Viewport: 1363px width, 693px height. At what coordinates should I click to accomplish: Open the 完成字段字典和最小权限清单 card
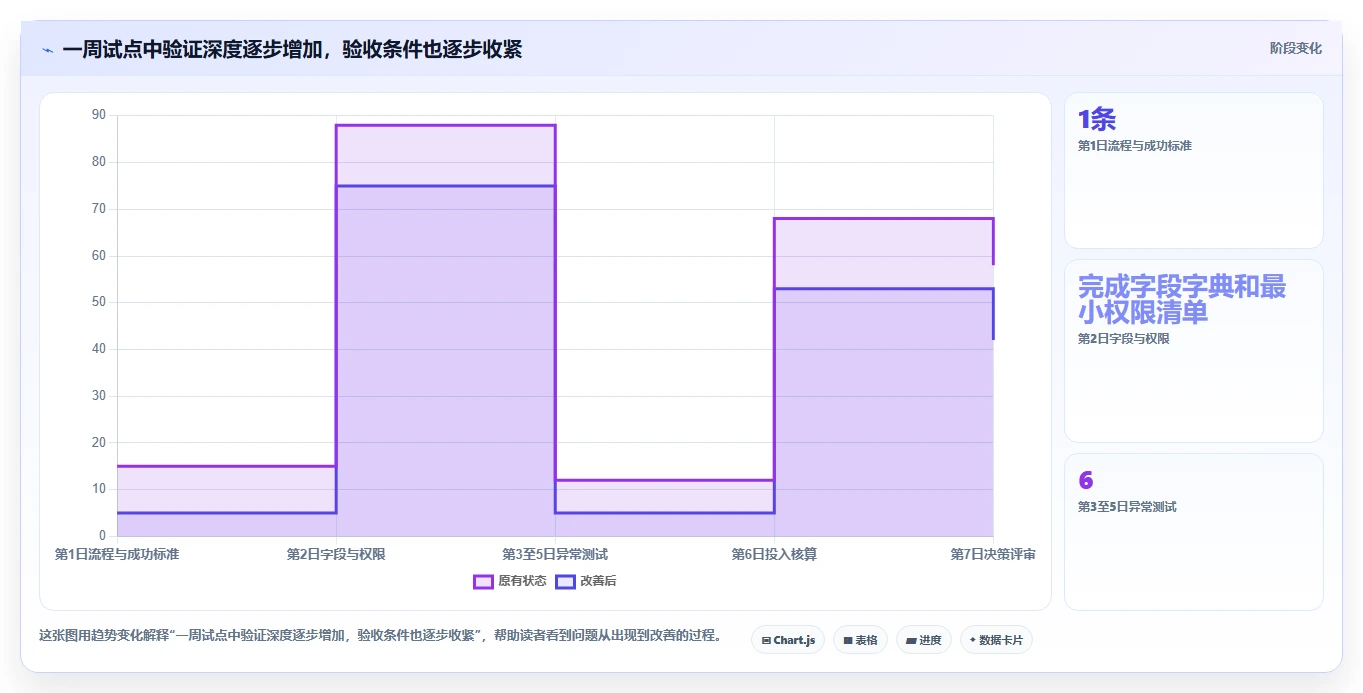click(1194, 351)
